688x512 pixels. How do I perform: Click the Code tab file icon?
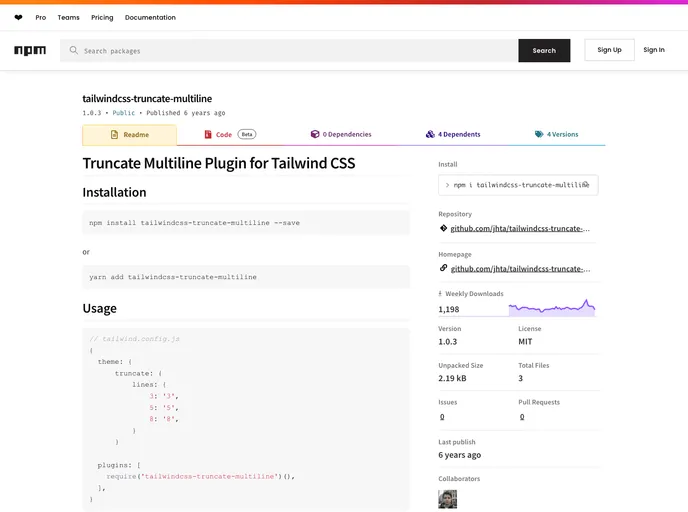pyautogui.click(x=208, y=134)
